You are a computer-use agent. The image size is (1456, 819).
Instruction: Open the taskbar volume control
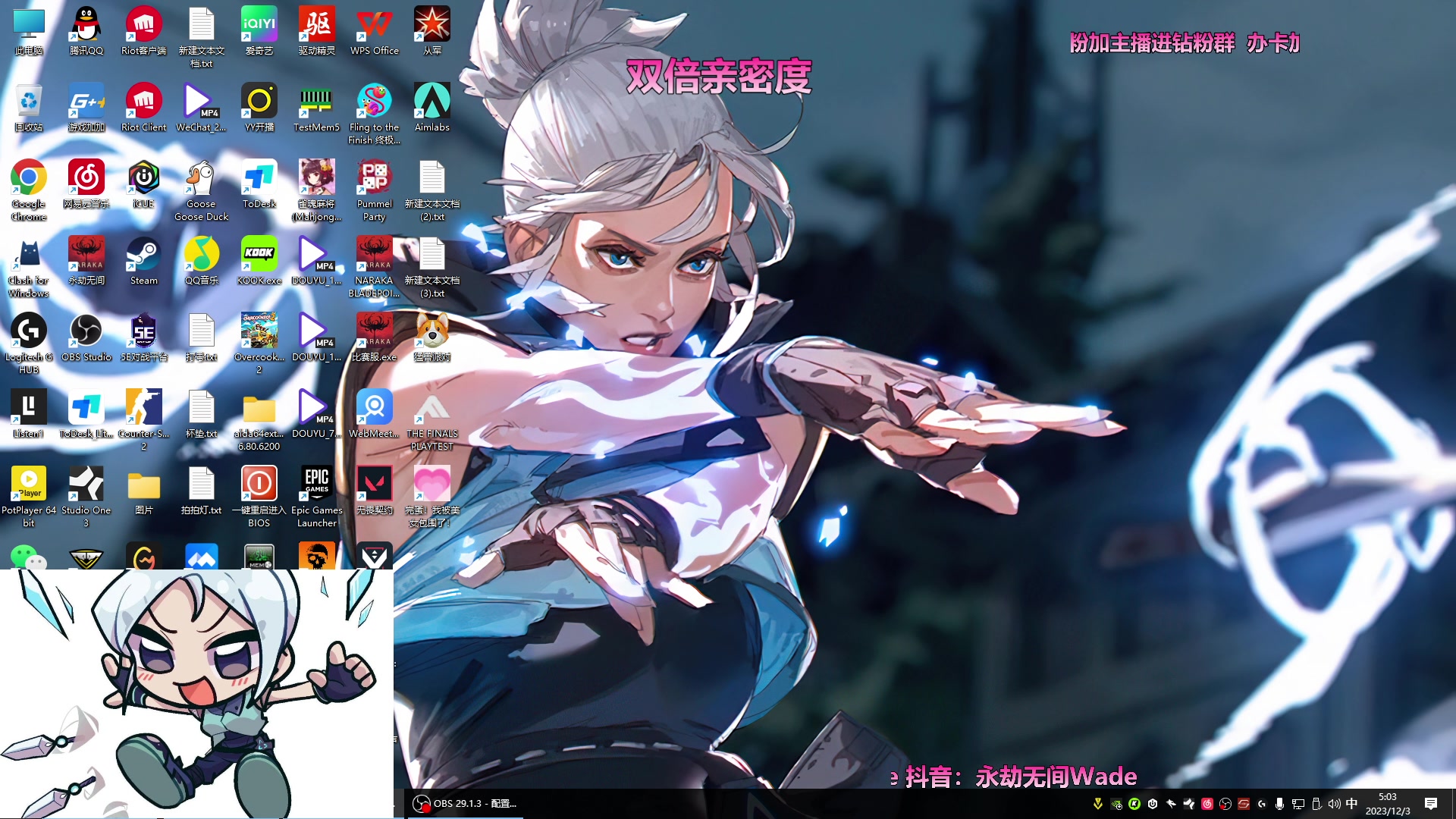(x=1334, y=804)
